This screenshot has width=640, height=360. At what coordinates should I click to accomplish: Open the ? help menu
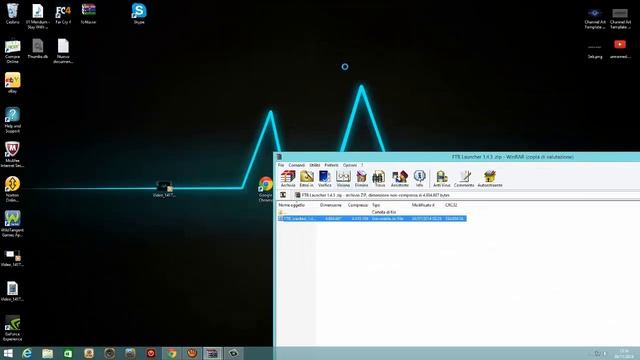[362, 165]
